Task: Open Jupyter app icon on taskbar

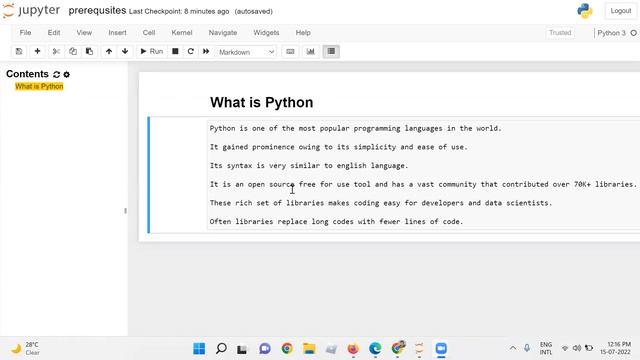Action: (x=419, y=349)
